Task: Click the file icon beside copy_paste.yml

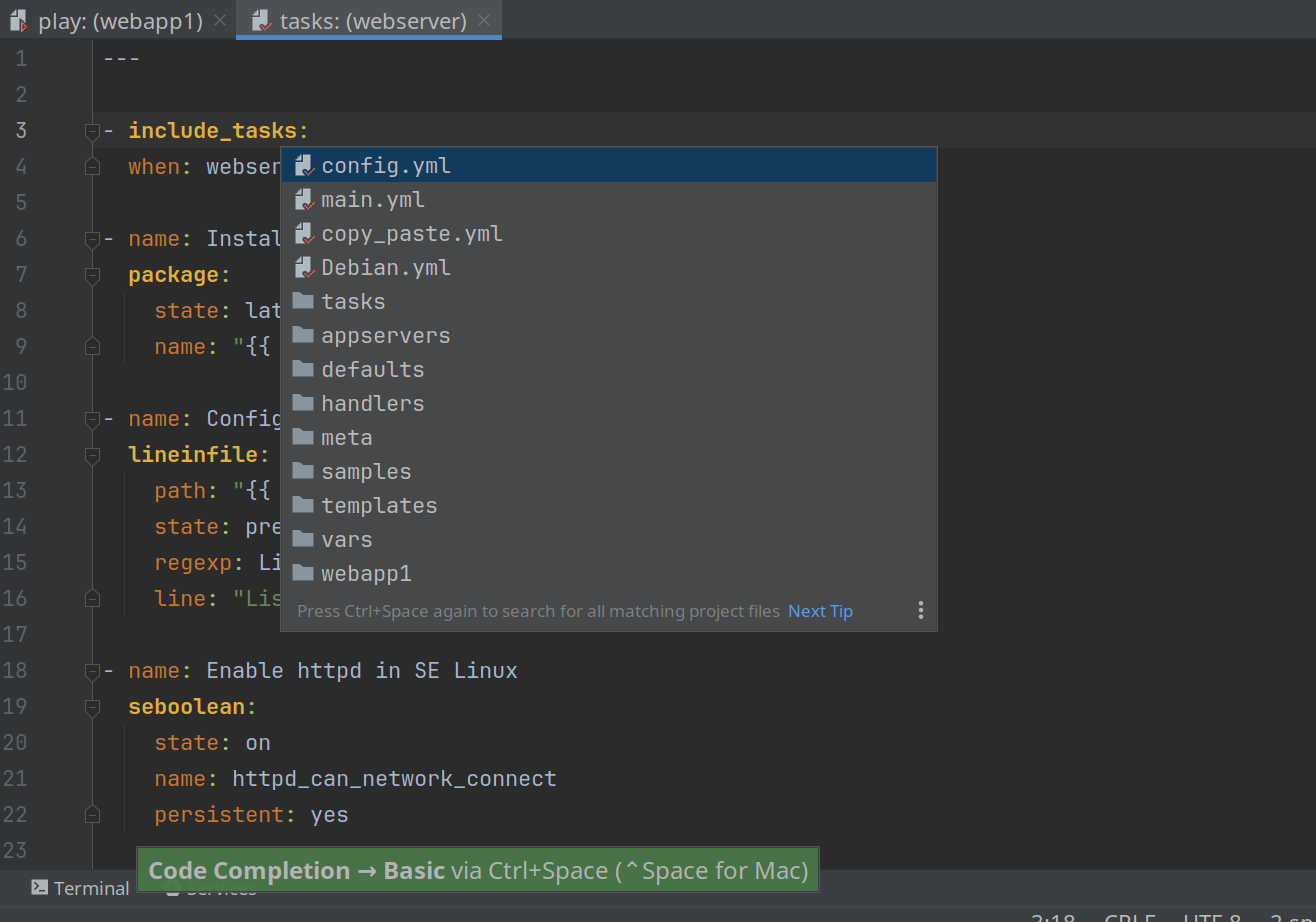Action: 304,234
